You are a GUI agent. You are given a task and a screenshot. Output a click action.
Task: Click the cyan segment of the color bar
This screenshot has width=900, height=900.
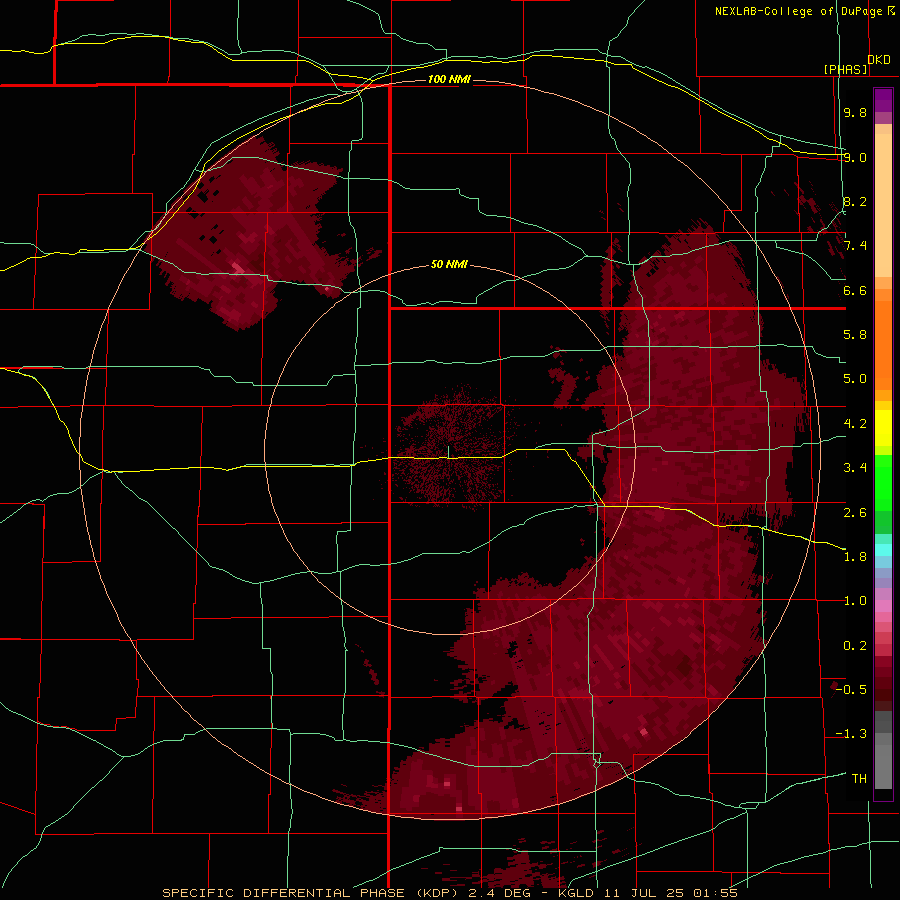[883, 550]
